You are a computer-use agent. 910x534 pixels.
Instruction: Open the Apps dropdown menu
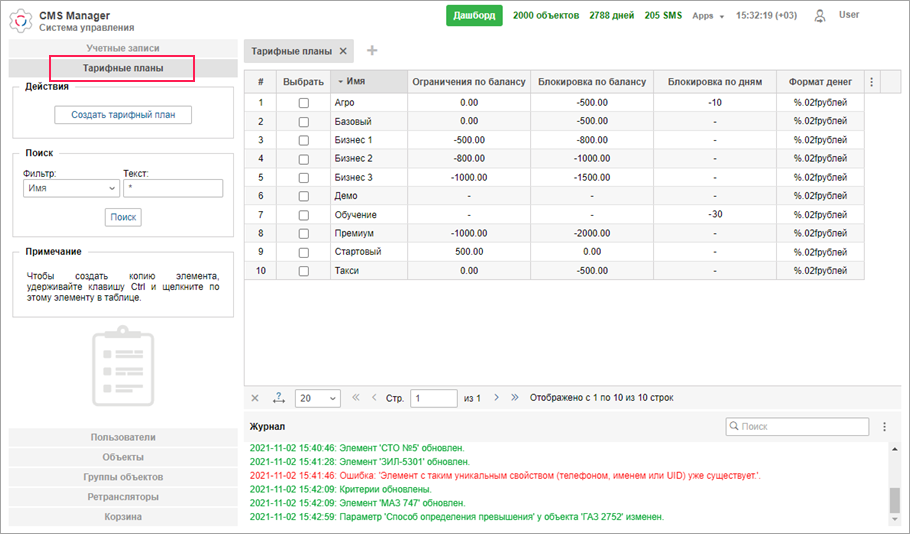point(708,16)
